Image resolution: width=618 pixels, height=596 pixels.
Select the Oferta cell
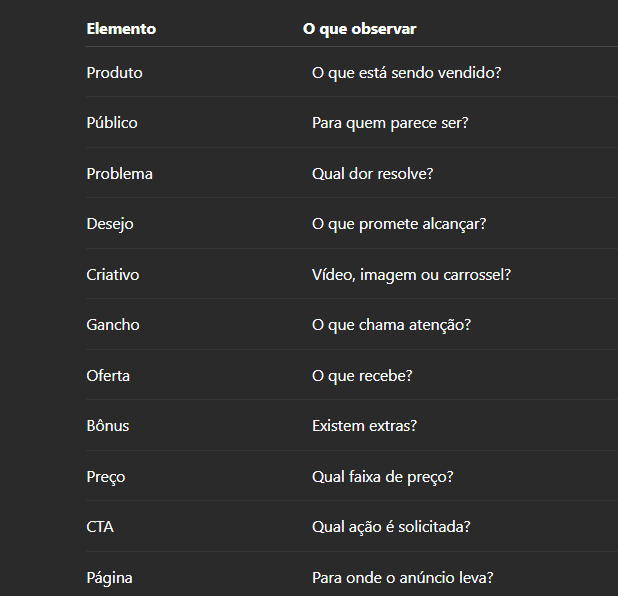click(x=108, y=375)
